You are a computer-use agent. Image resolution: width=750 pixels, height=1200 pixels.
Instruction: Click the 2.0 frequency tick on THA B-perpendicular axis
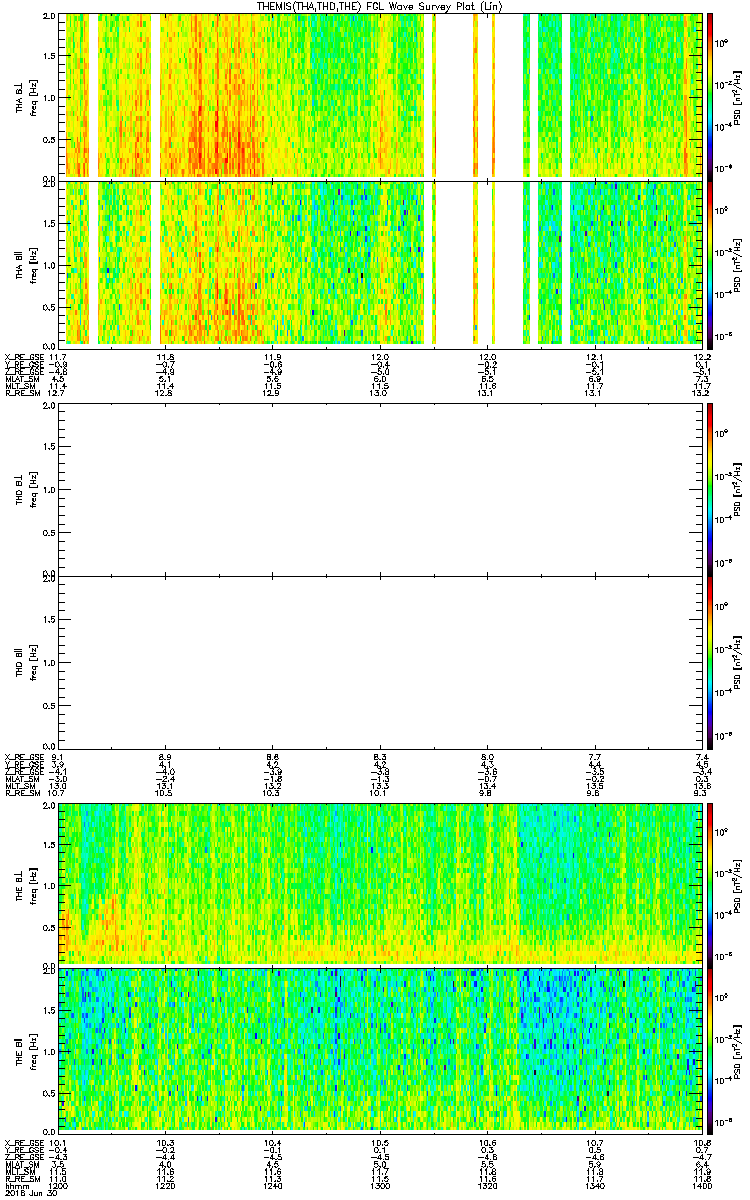(50, 17)
